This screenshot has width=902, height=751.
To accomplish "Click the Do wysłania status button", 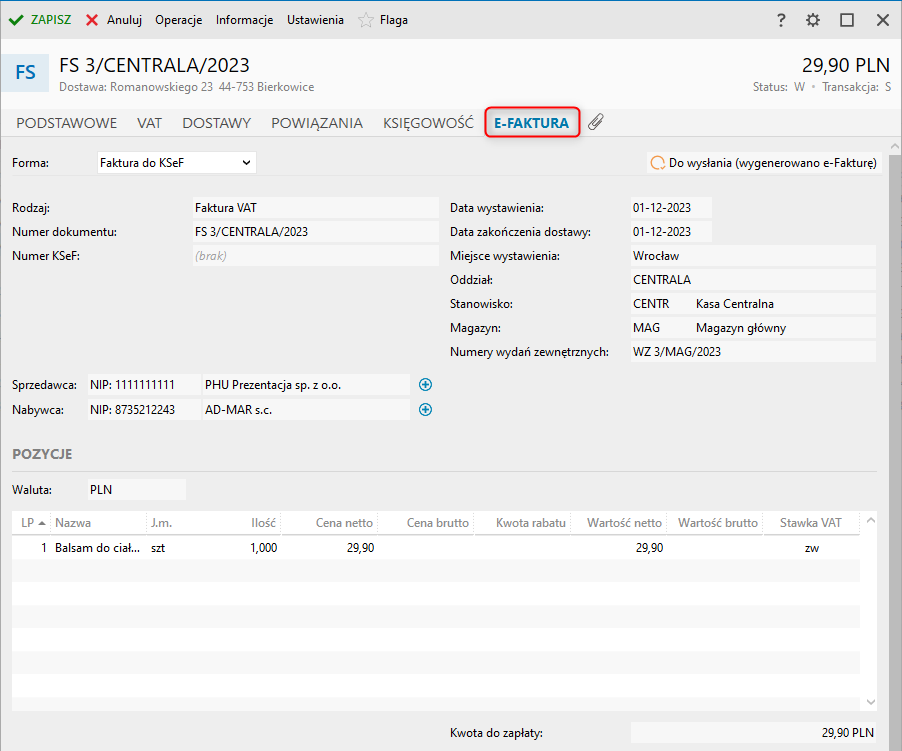I will point(763,163).
